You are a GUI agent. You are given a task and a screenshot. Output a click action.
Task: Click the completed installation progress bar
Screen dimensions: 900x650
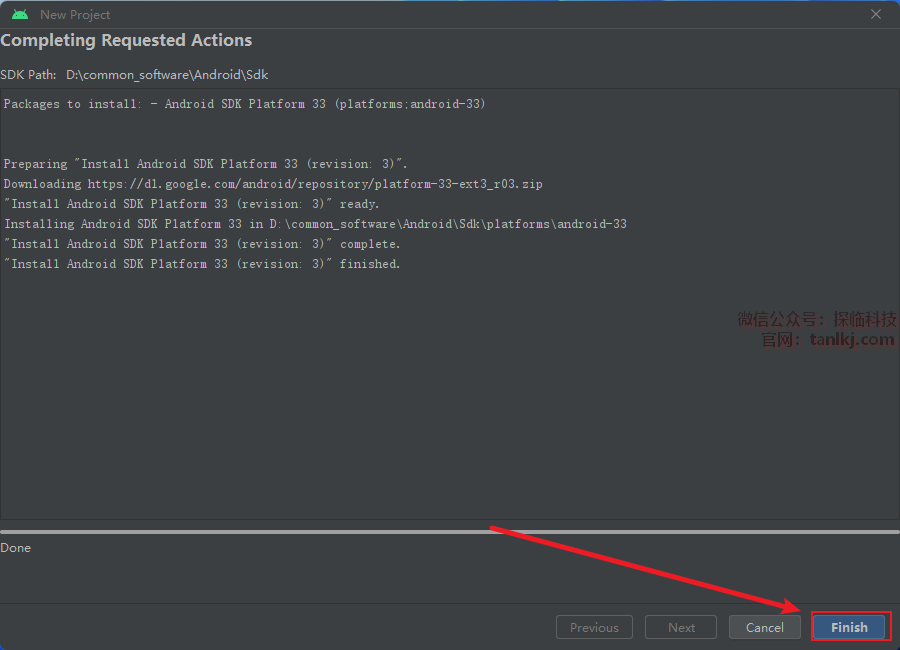tap(450, 532)
